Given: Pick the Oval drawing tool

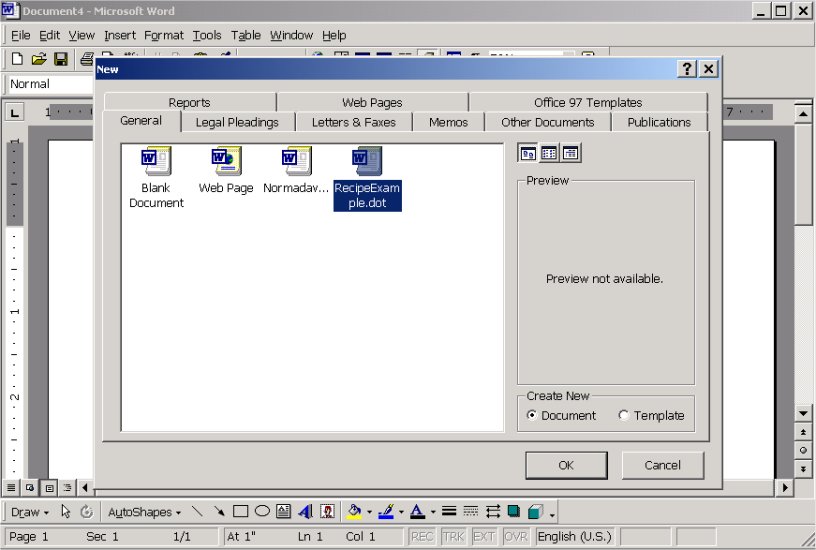Looking at the screenshot, I should click(262, 512).
